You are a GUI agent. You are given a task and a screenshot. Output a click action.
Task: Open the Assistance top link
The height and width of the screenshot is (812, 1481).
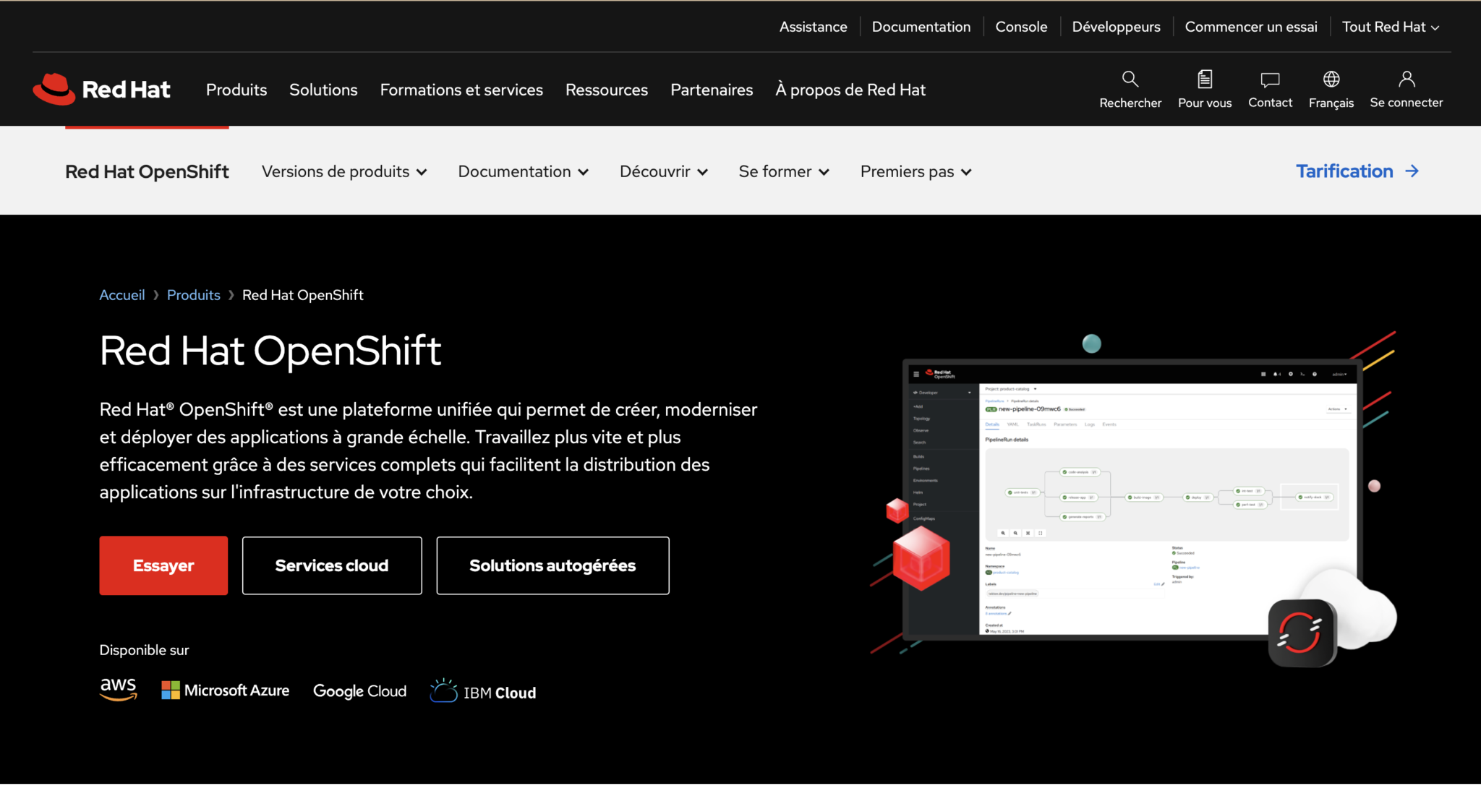point(814,27)
